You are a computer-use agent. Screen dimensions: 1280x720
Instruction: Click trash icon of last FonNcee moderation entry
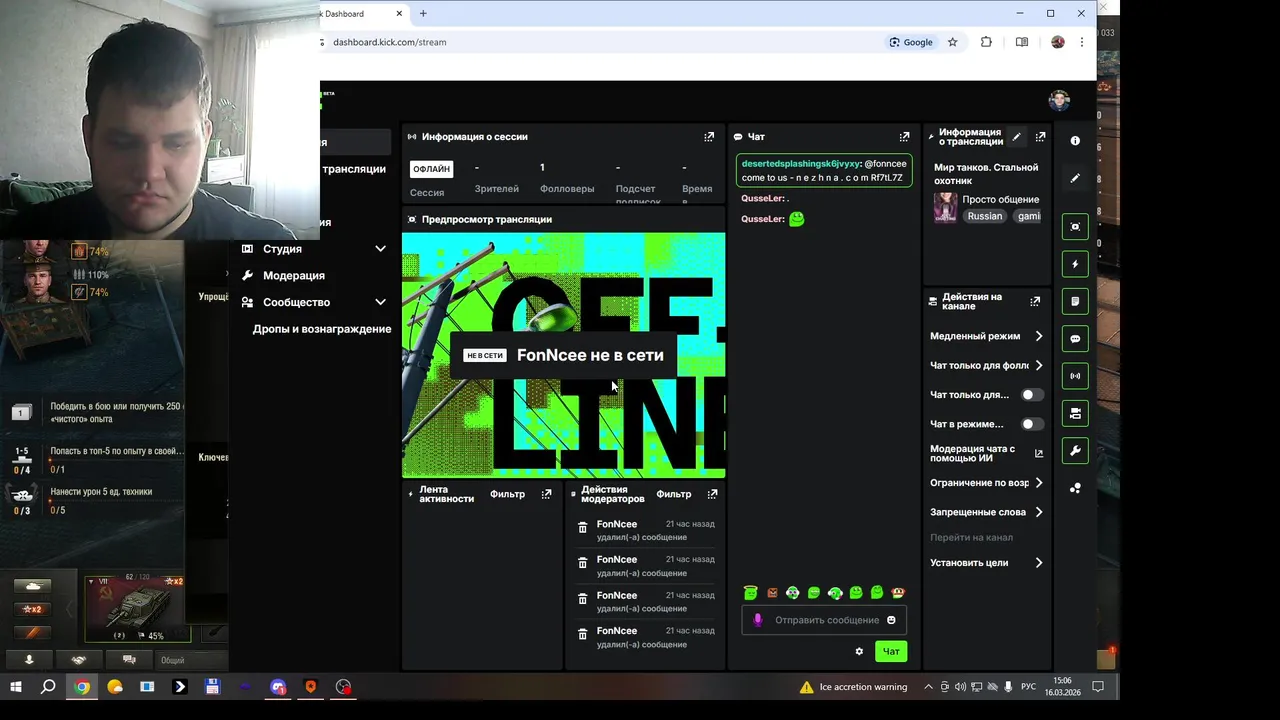coord(583,634)
